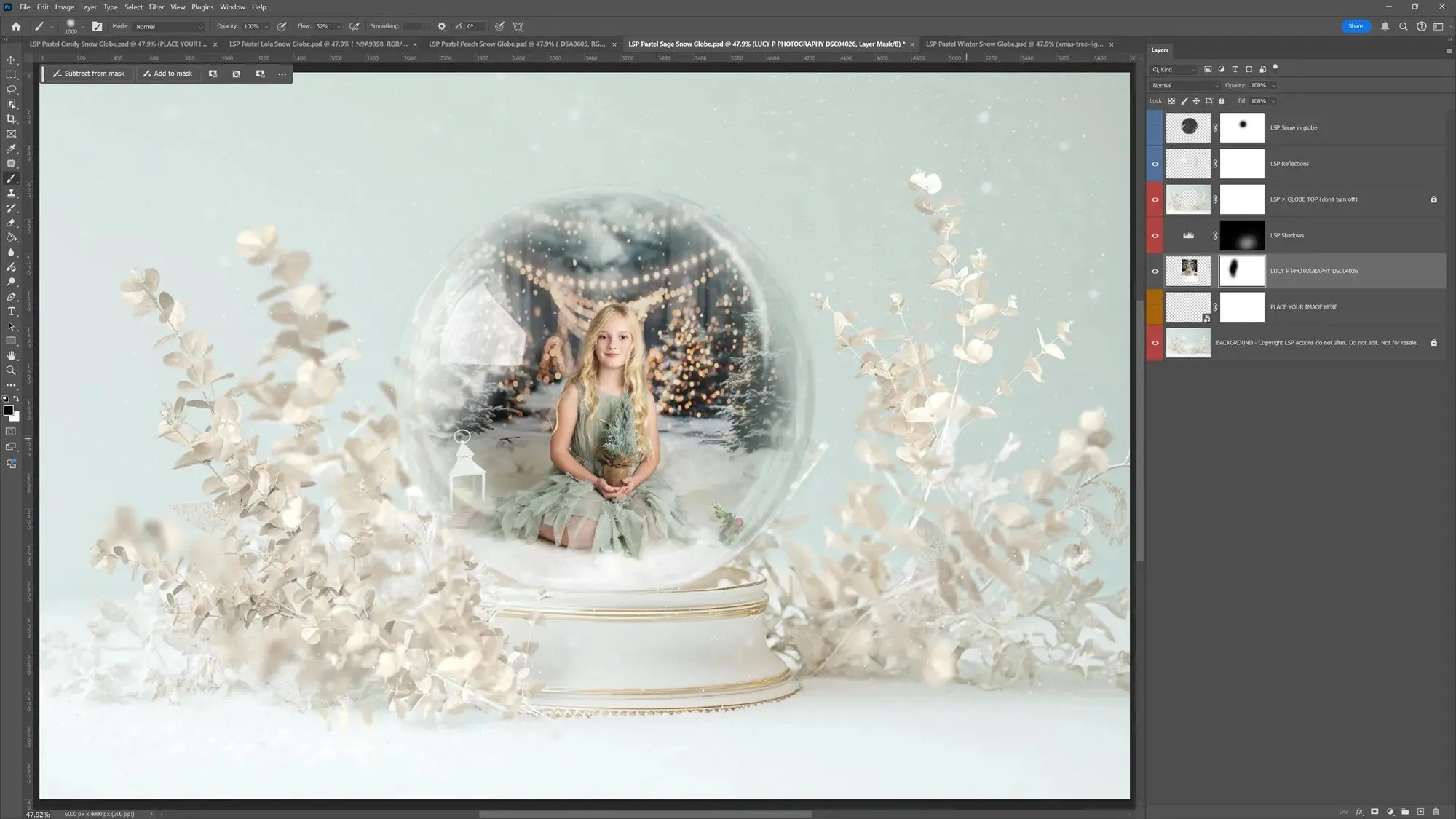1456x819 pixels.
Task: Hide the LSP > GLOBE TOP layer
Action: pyautogui.click(x=1155, y=199)
